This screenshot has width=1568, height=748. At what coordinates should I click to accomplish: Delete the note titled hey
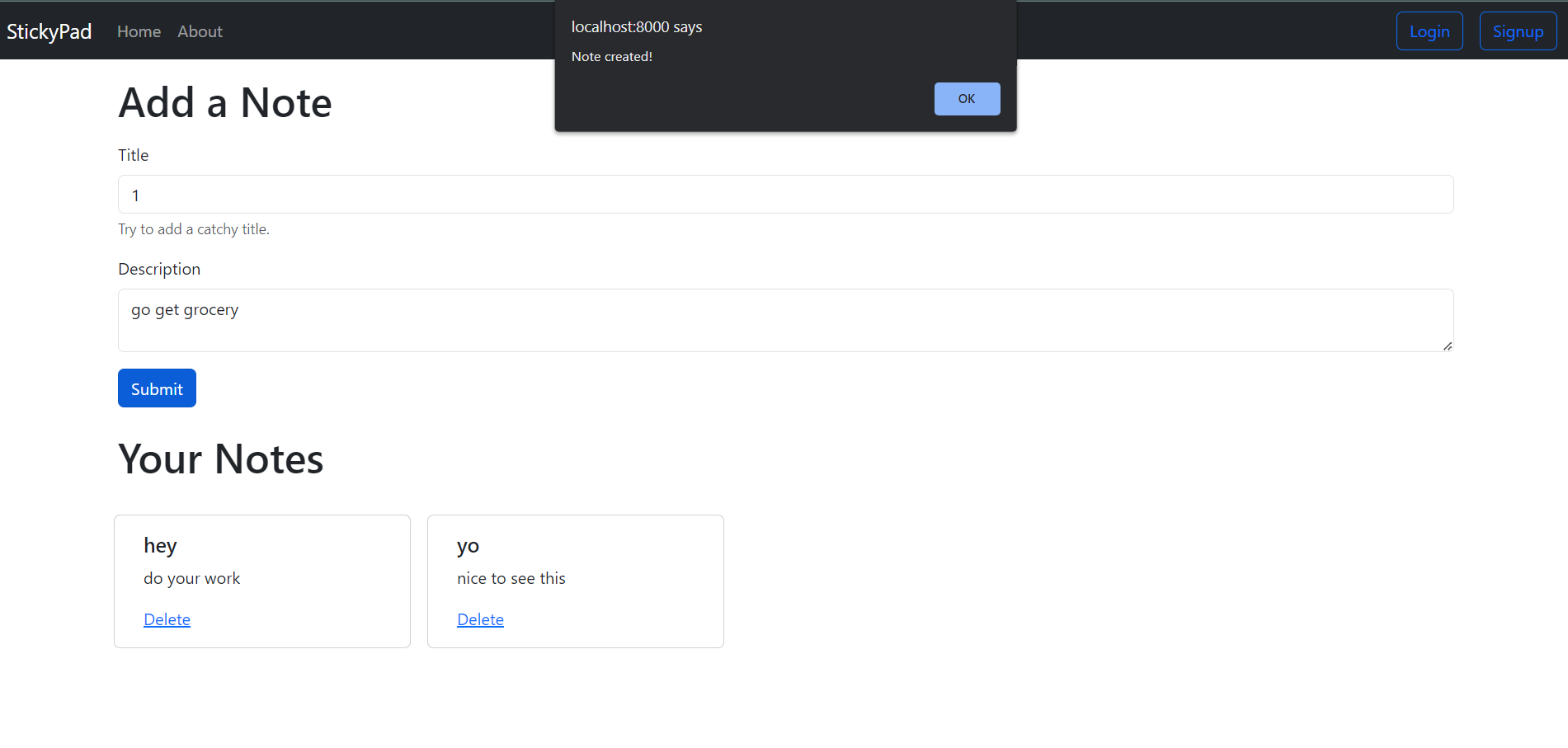167,619
